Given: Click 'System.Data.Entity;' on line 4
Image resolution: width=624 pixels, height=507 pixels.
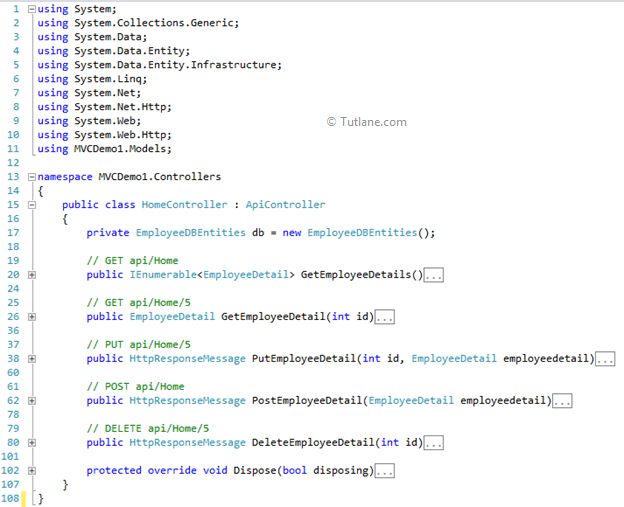Looking at the screenshot, I should 132,51.
